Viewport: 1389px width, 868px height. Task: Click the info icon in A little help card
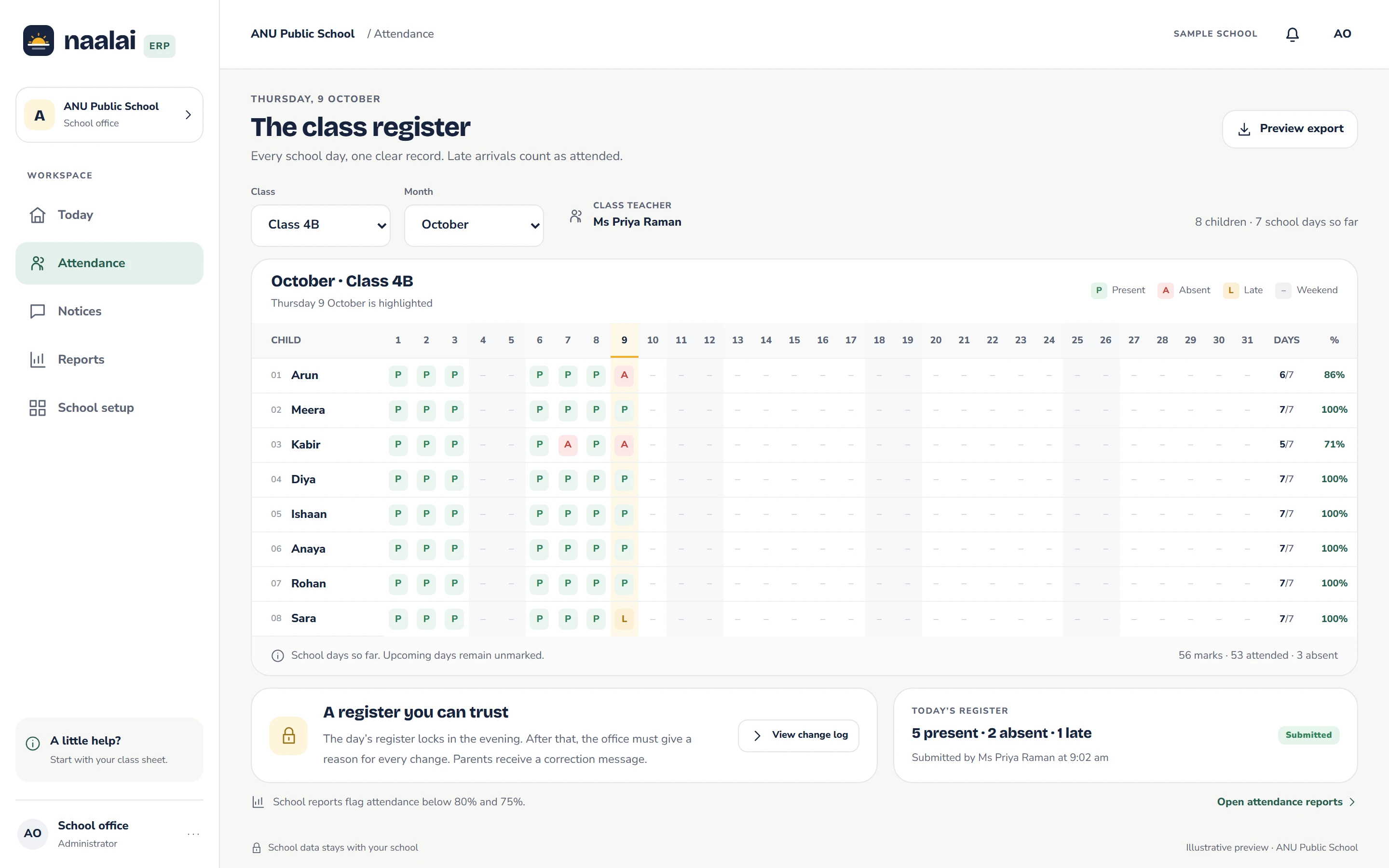(x=33, y=744)
